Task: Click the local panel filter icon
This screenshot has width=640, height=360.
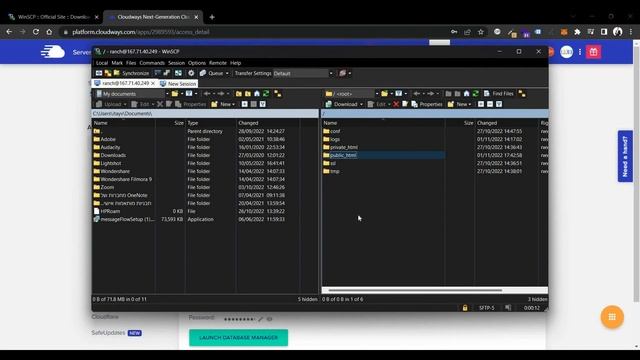Action: 189,94
